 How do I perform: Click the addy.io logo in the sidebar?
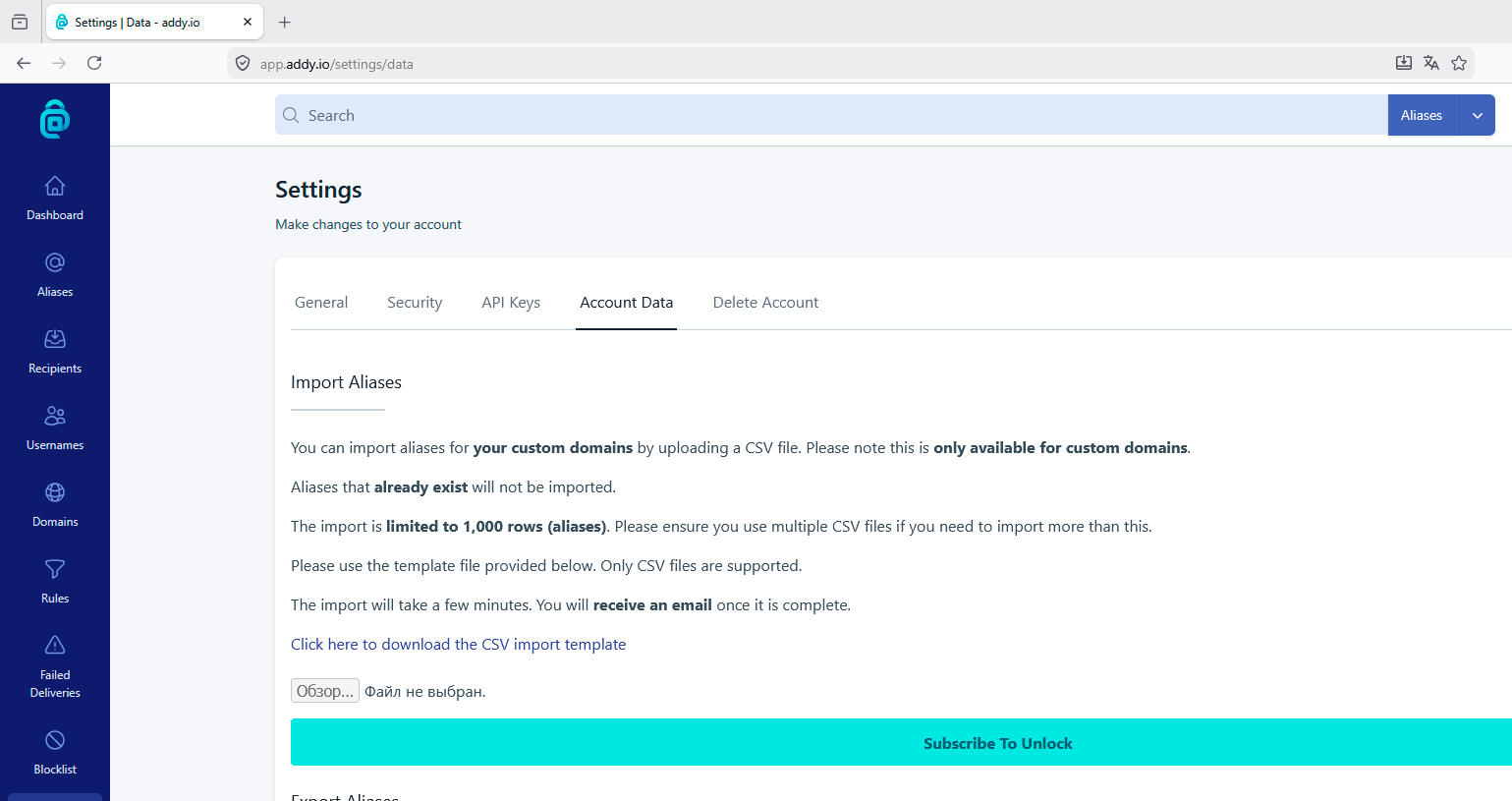[x=55, y=119]
